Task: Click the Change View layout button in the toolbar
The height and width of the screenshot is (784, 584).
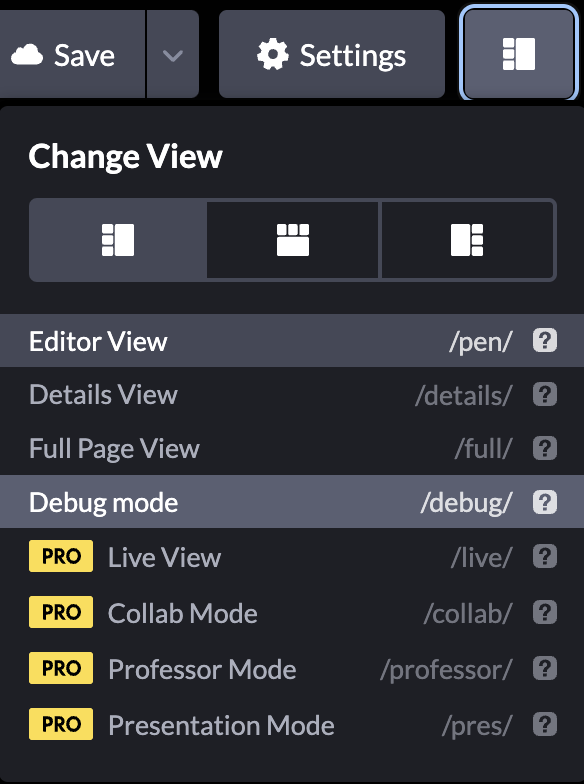Action: [x=518, y=54]
